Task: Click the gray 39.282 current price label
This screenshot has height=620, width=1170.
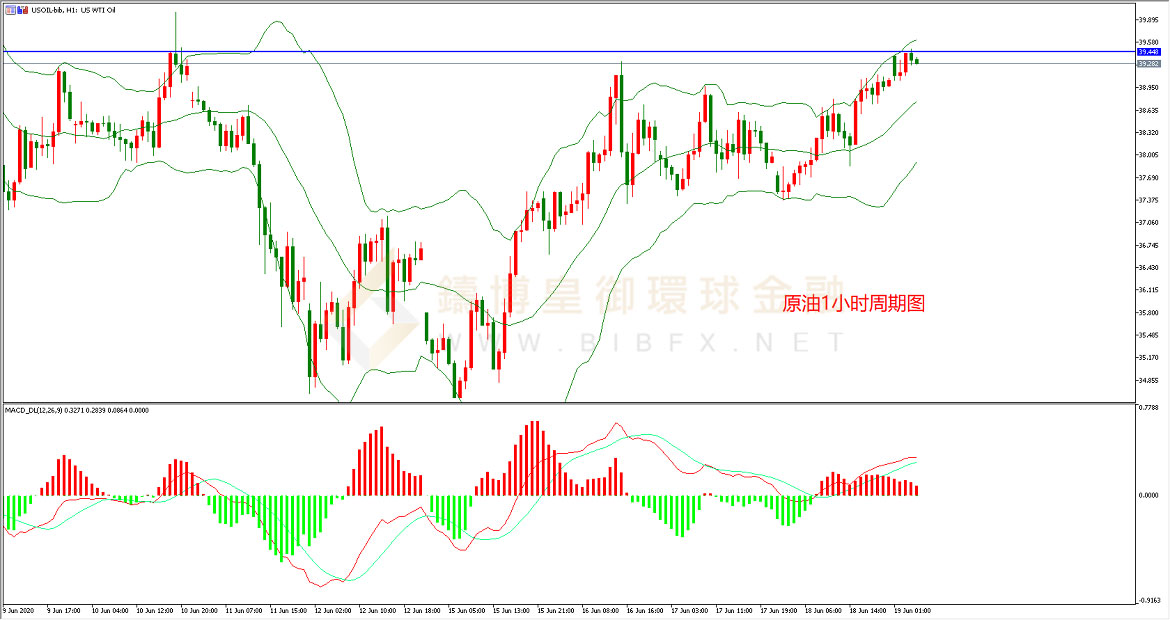Action: [1148, 64]
